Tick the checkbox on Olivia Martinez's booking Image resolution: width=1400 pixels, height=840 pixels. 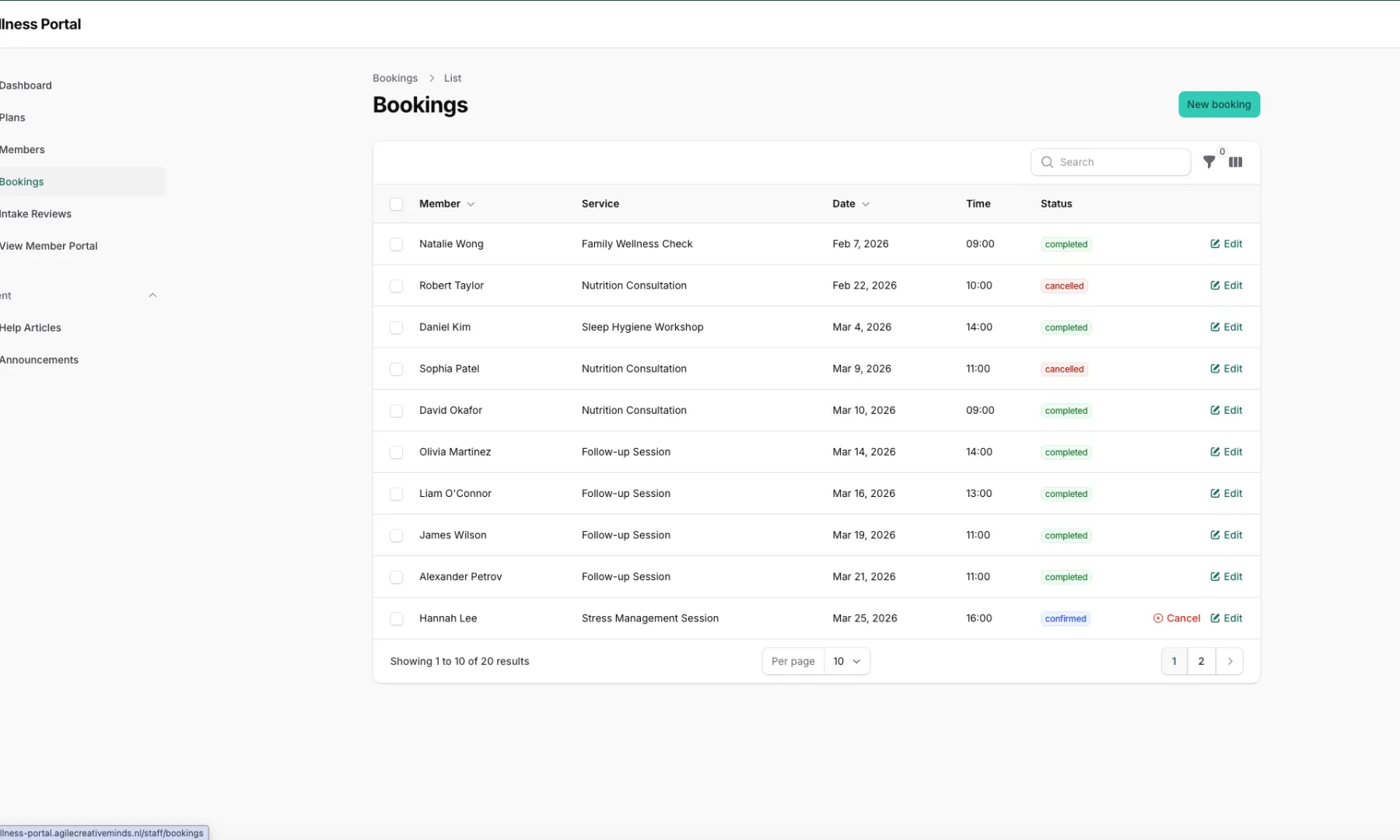pos(397,452)
